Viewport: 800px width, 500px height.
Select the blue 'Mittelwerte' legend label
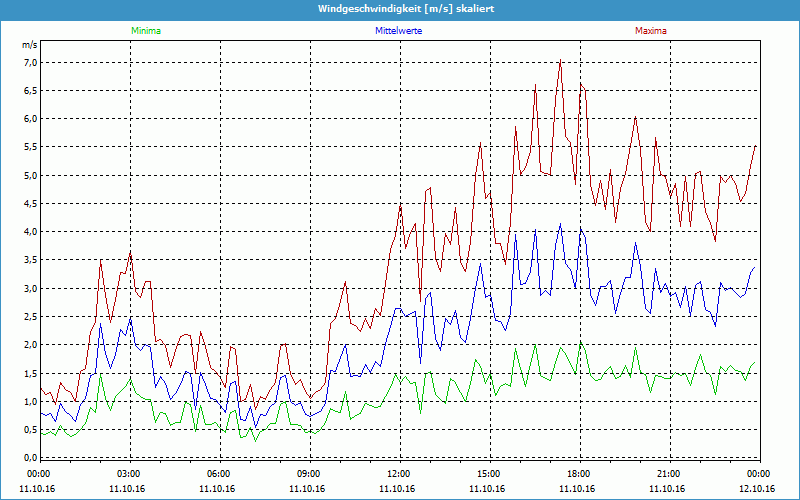398,31
